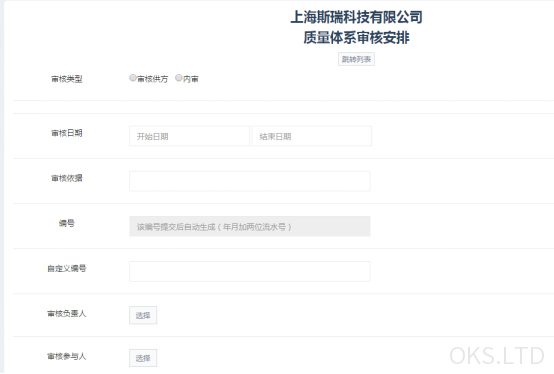Click the 审核类型 field label
This screenshot has height=374, width=554.
pos(66,79)
